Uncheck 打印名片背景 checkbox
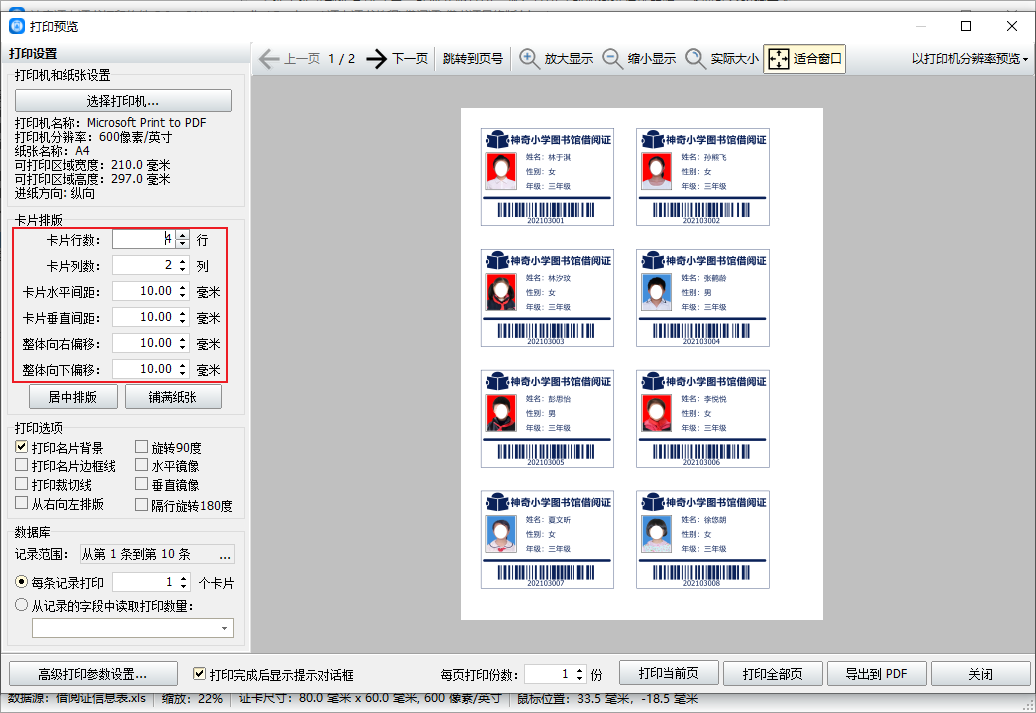Viewport: 1036px width, 713px height. click(22, 447)
